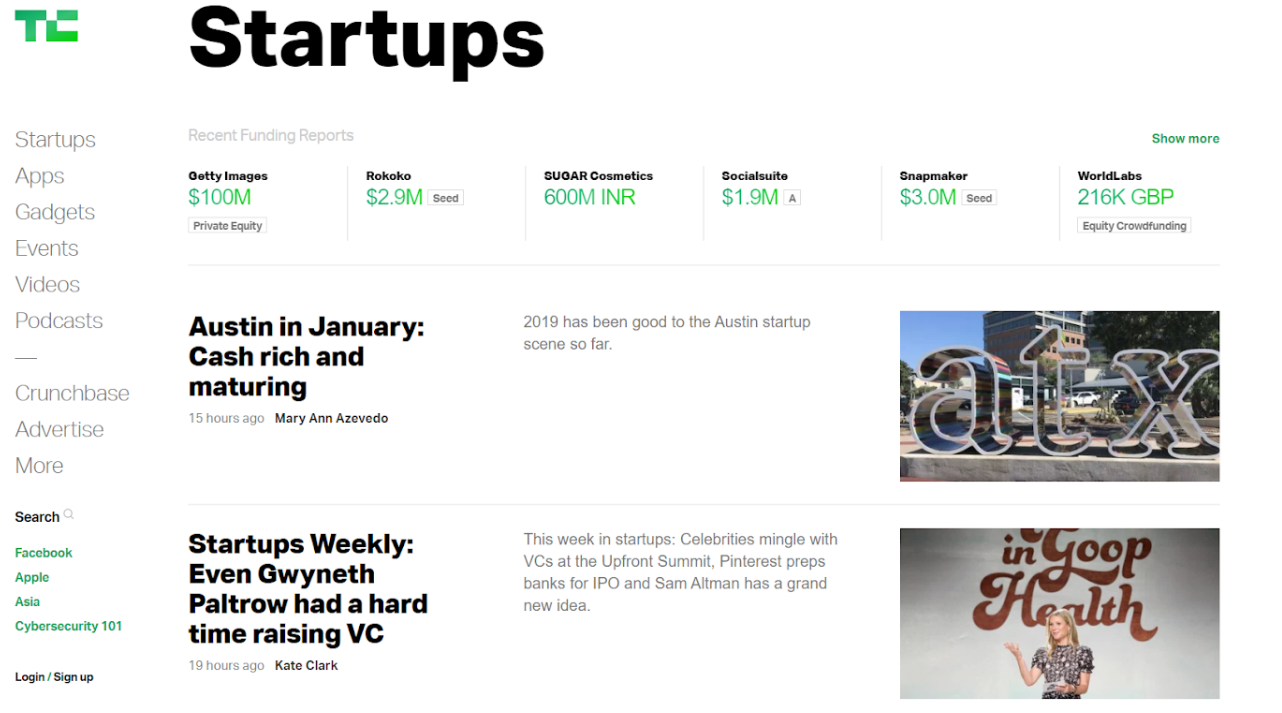View author Kate Clark's profile

pos(306,666)
